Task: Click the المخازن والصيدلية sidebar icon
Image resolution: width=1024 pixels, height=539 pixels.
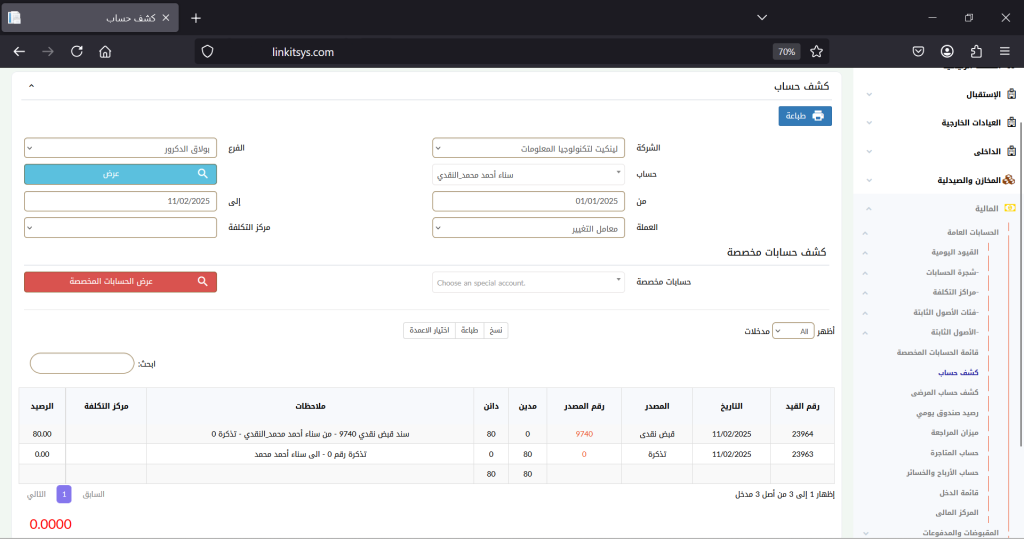Action: [x=1009, y=180]
